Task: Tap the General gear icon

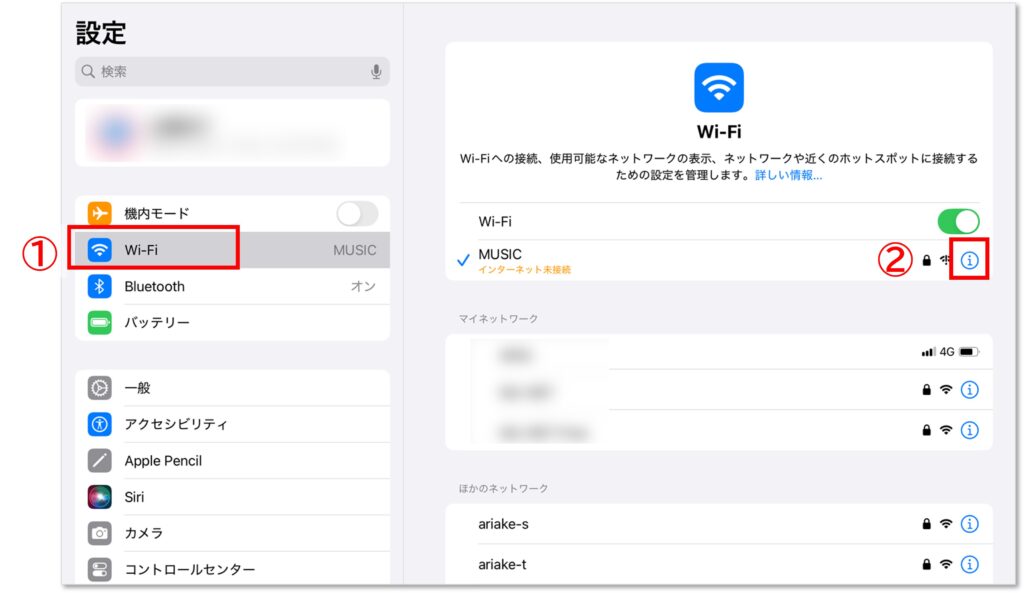Action: click(99, 388)
